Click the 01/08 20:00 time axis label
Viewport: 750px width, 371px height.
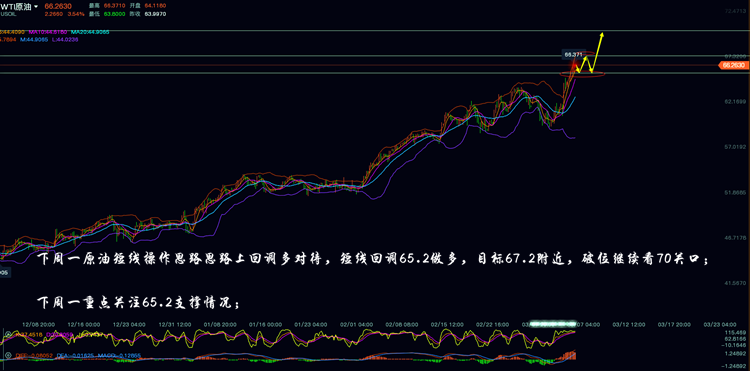point(220,325)
